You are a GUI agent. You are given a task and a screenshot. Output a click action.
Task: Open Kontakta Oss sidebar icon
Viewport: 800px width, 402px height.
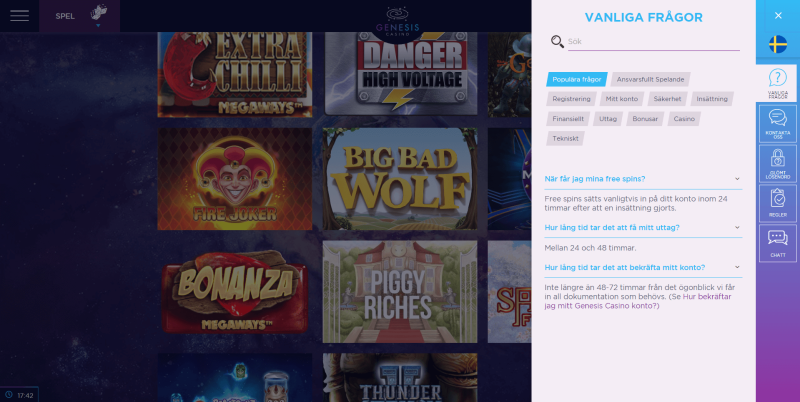click(778, 123)
